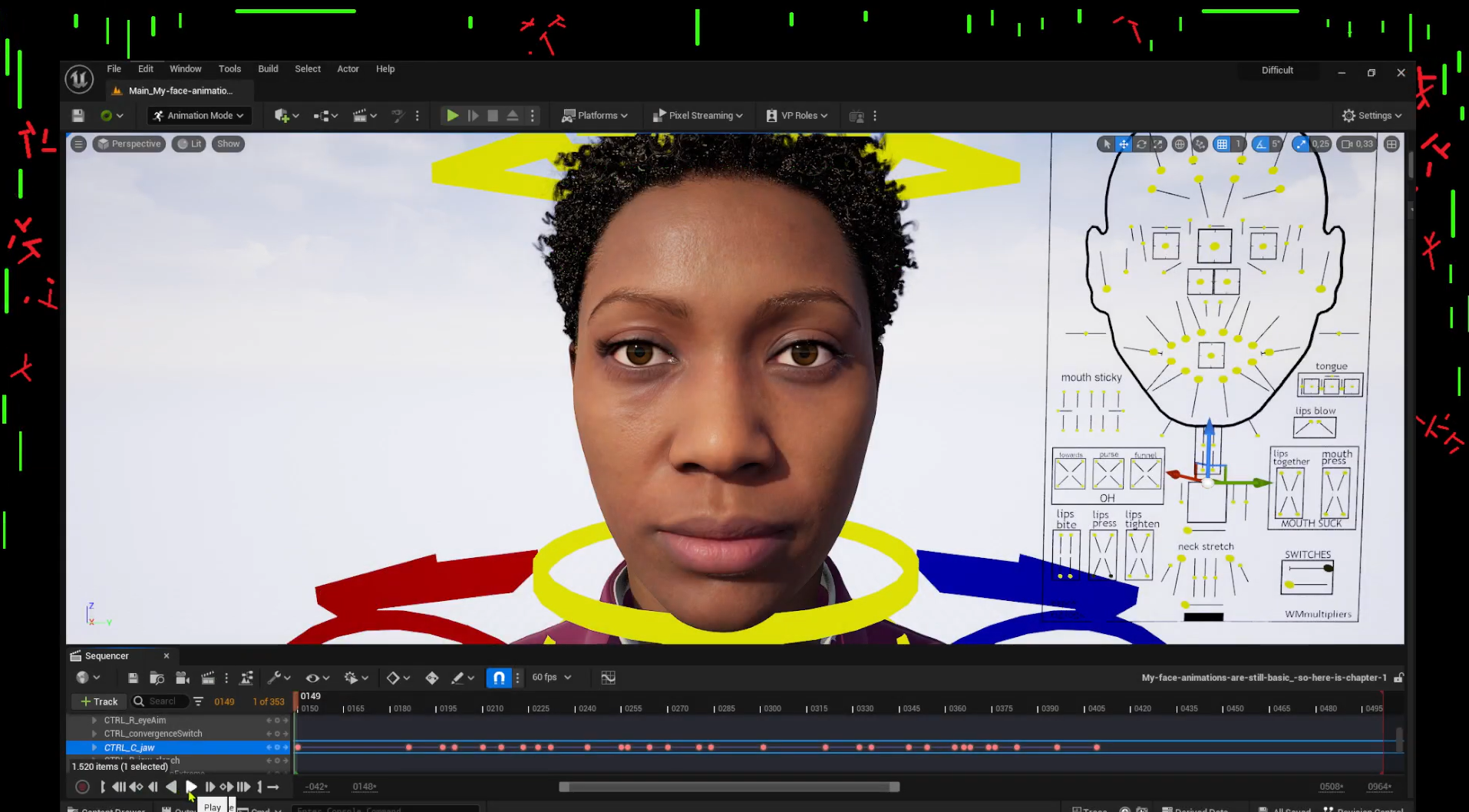
Task: Toggle grid snapping in viewport
Action: (x=1222, y=144)
